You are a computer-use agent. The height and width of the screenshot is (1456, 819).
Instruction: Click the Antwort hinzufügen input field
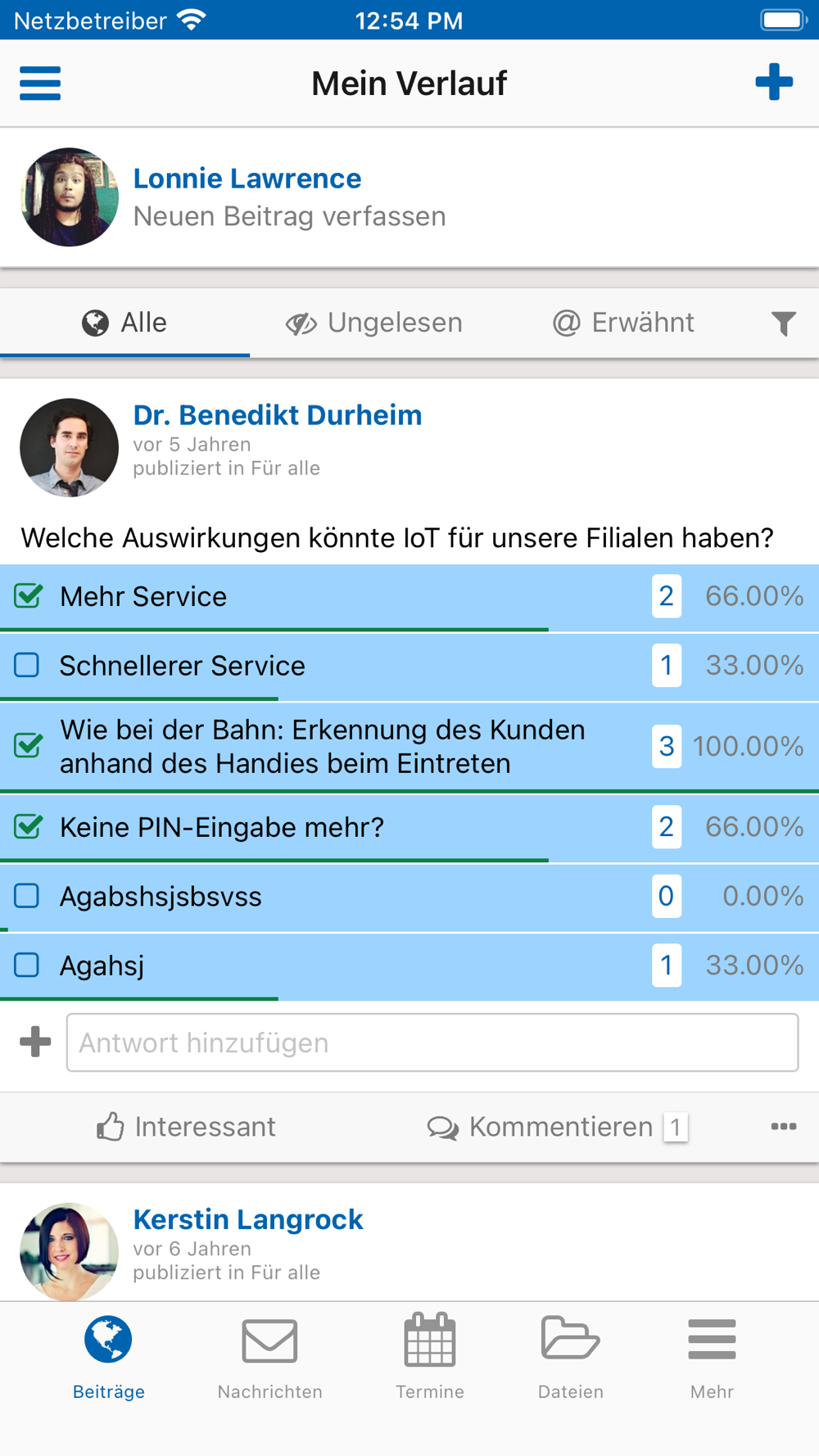coord(432,1042)
